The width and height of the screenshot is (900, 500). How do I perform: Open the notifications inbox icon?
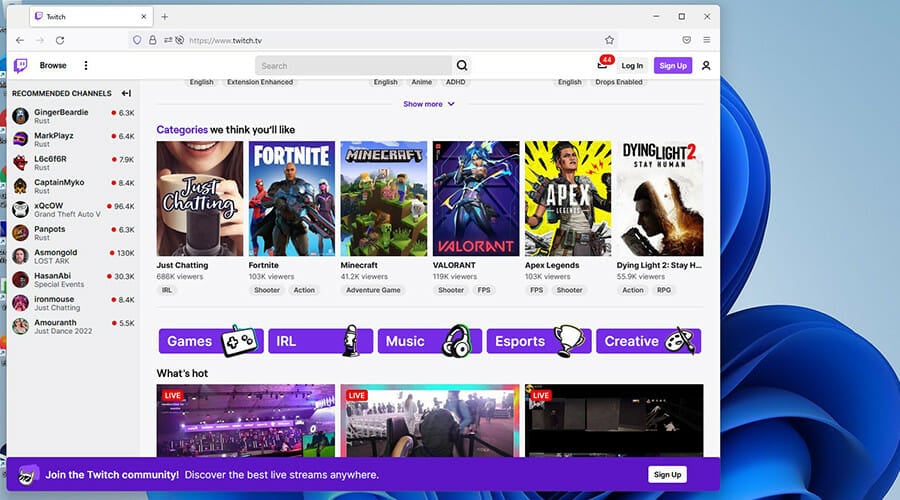[x=602, y=66]
